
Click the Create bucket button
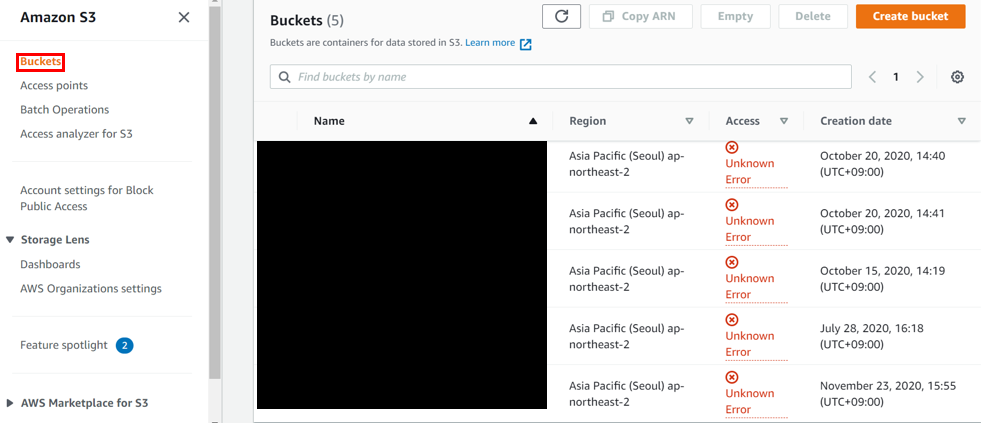coord(910,16)
